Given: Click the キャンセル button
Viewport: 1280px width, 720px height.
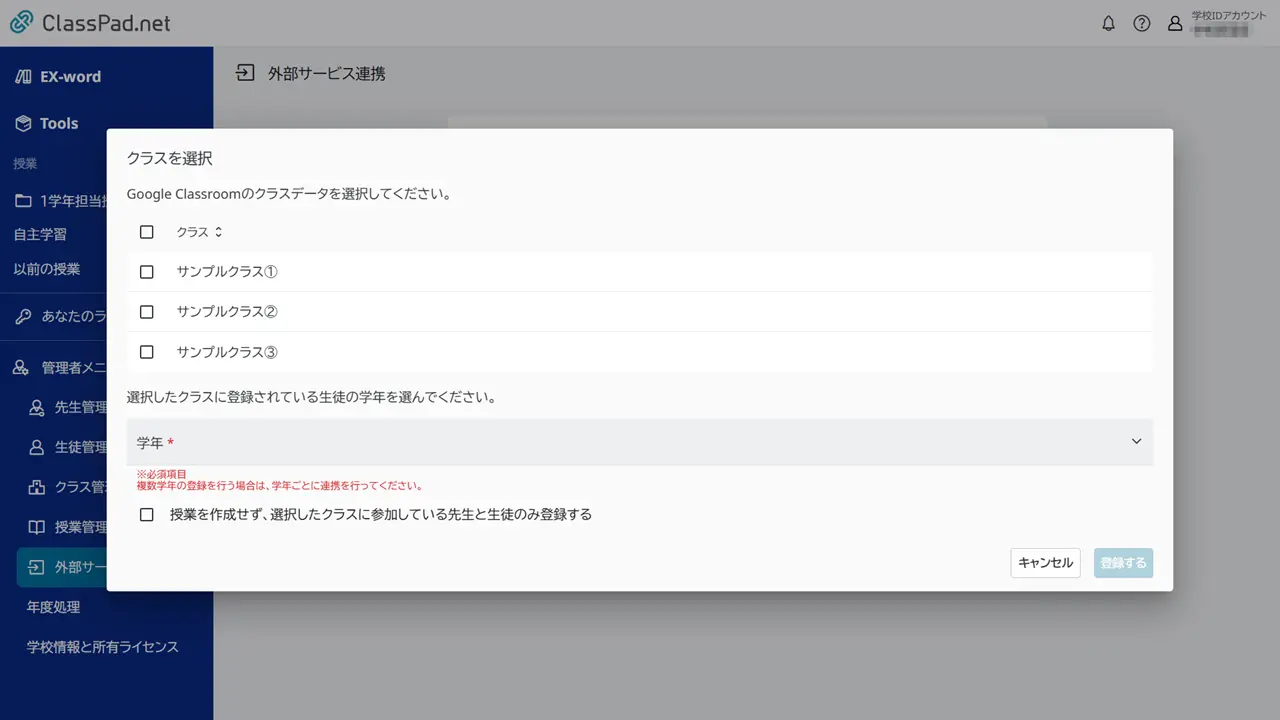Looking at the screenshot, I should coord(1044,562).
